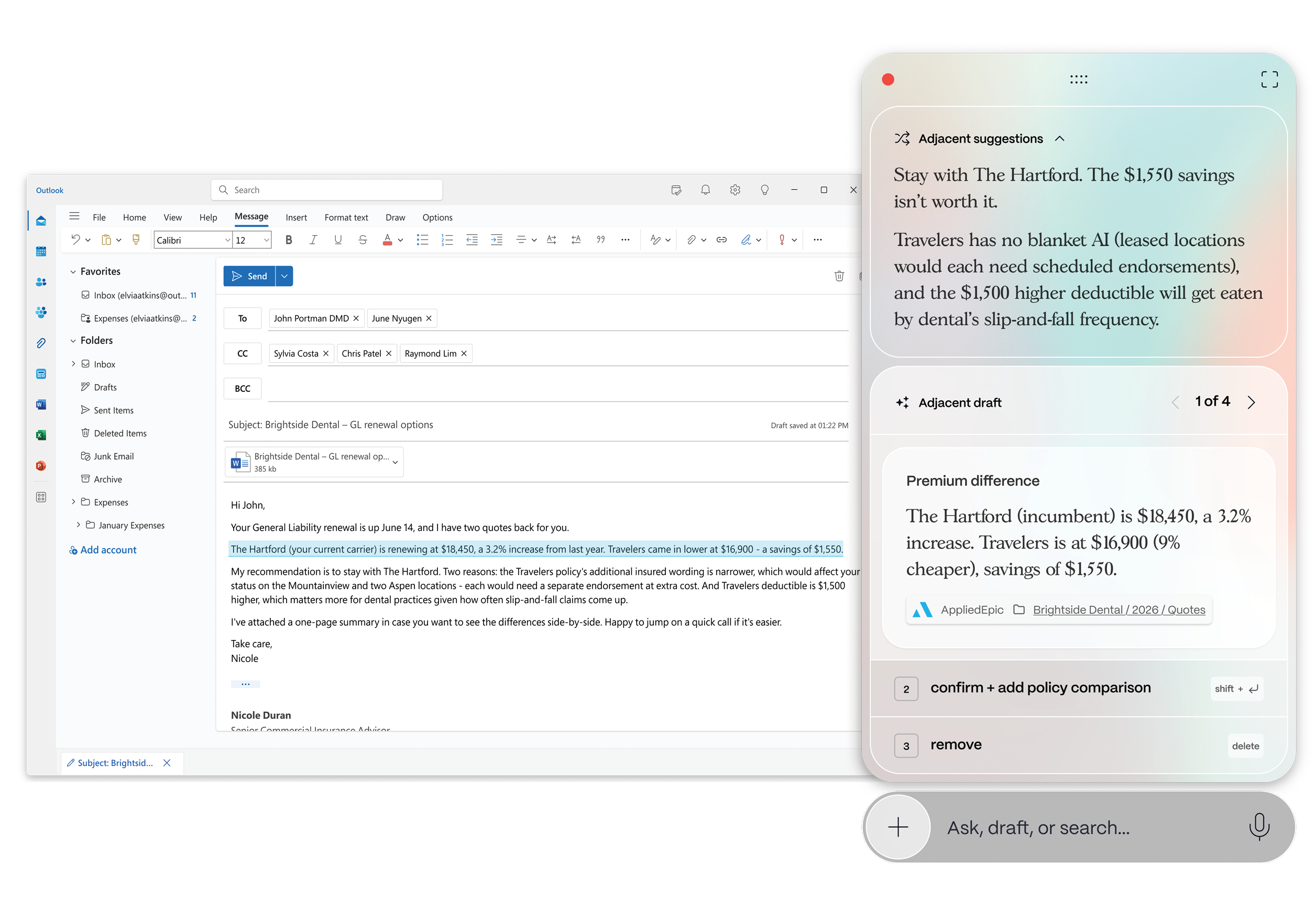Viewport: 1316px width, 906px height.
Task: Toggle the numbered list
Action: click(447, 240)
